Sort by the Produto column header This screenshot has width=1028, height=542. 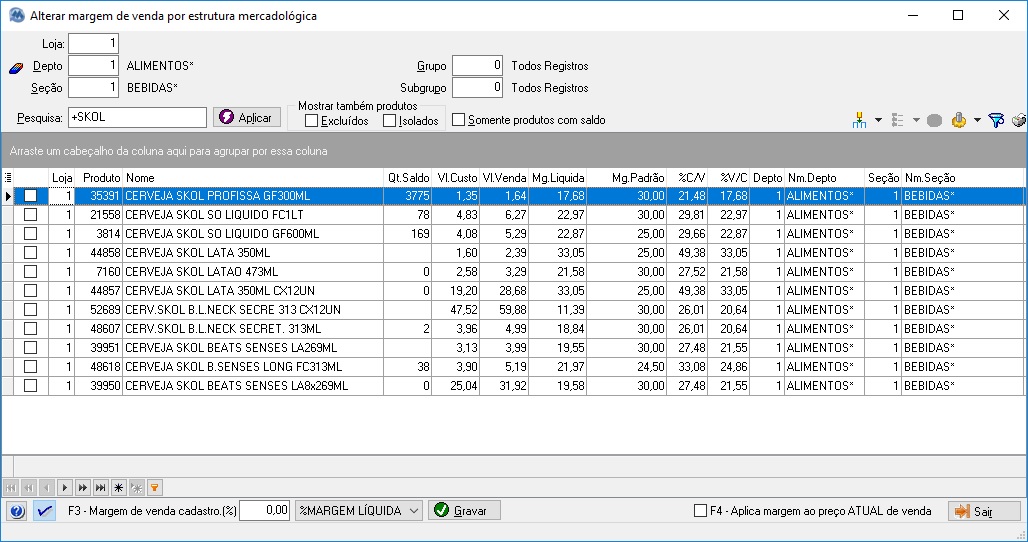[98, 178]
